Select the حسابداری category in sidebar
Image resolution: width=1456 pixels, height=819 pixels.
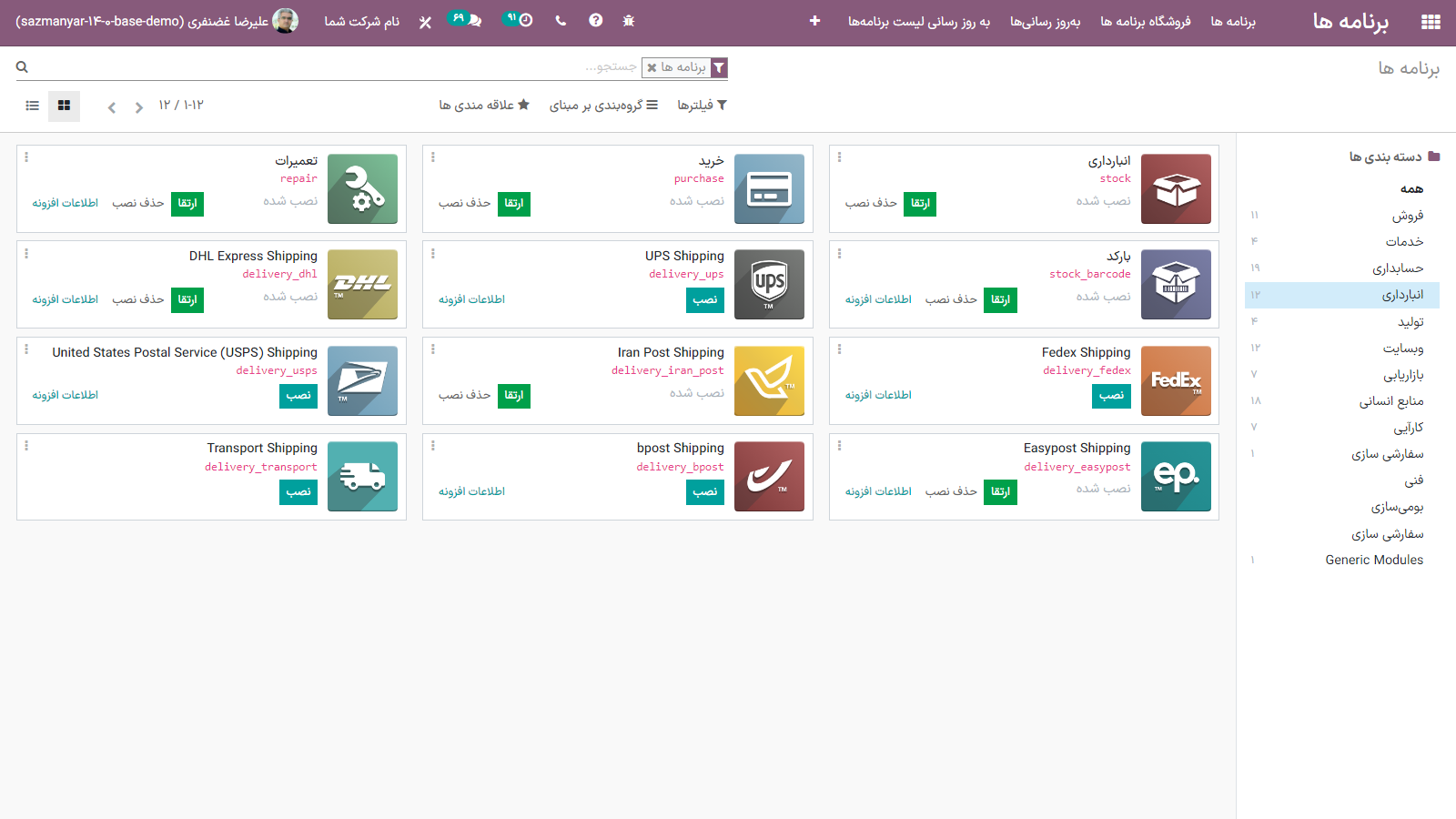tap(1398, 268)
